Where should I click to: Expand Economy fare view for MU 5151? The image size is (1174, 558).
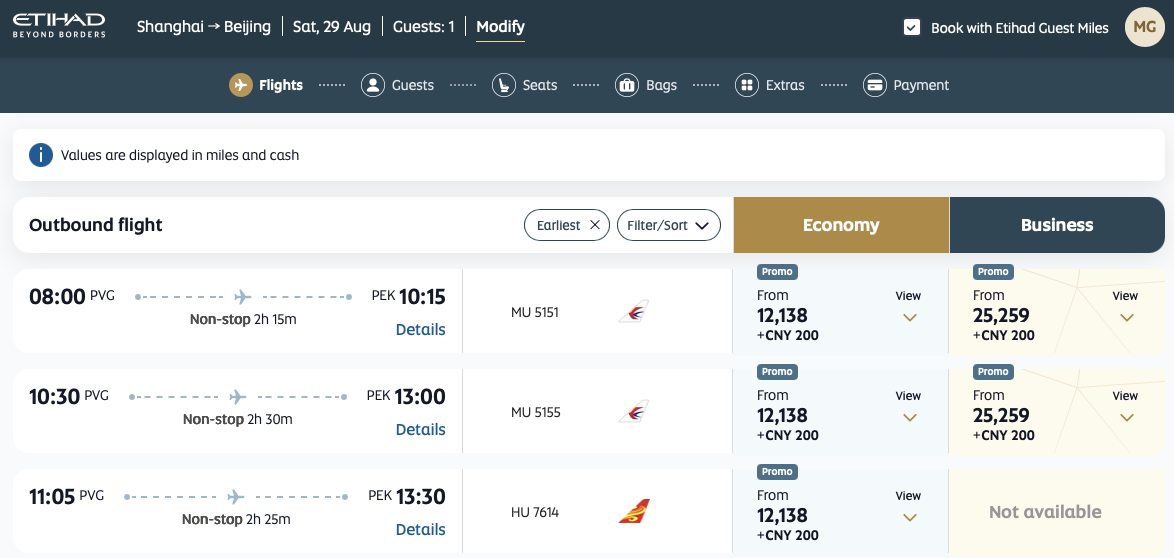tap(909, 306)
